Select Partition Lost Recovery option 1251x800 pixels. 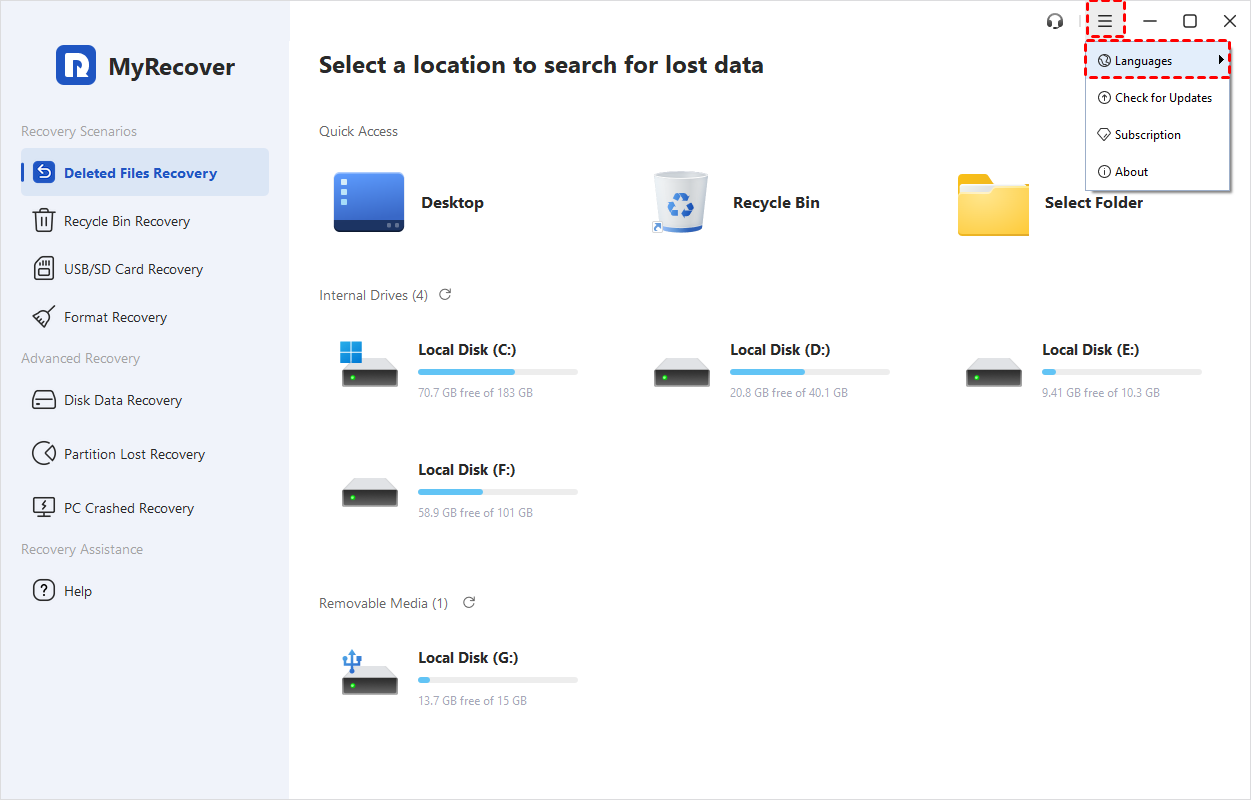click(x=134, y=454)
